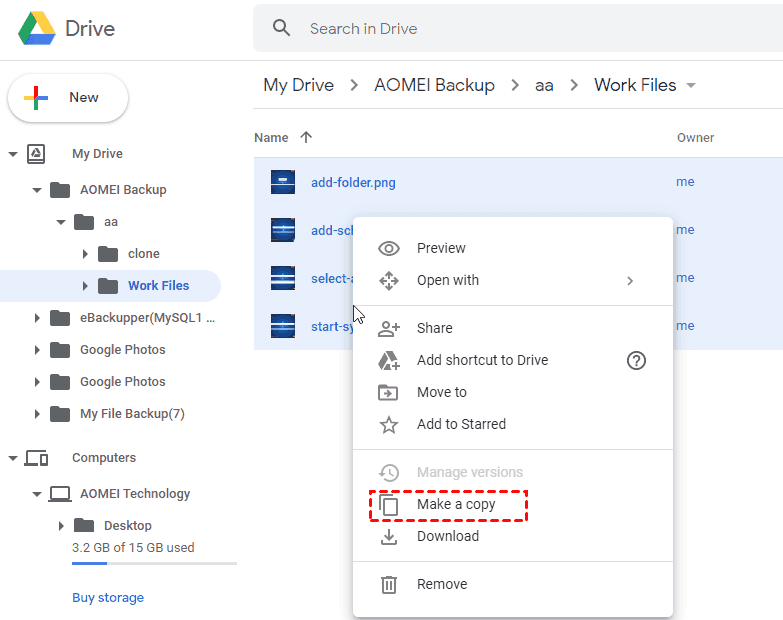The height and width of the screenshot is (620, 783).
Task: Click the add-folder.png file name
Action: [353, 183]
